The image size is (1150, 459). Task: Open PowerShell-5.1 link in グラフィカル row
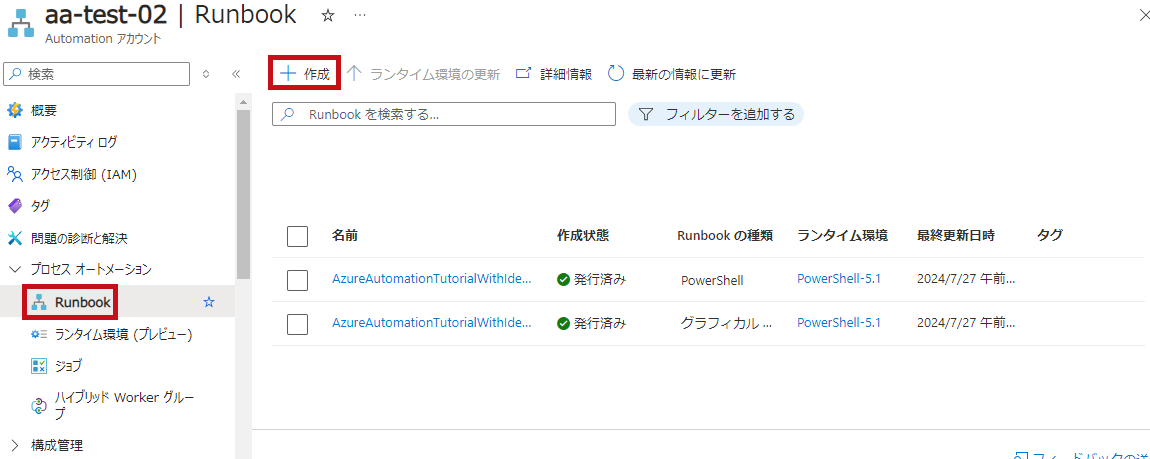click(839, 323)
